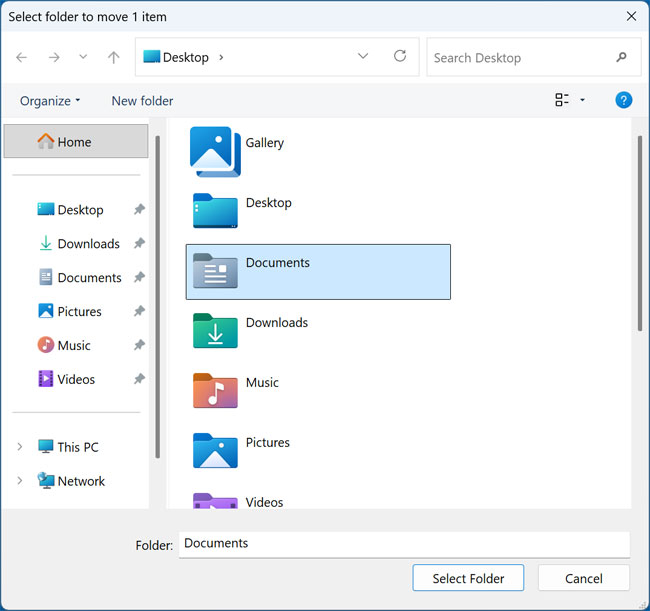
Task: Select the Desktop folder icon in list
Action: [x=215, y=211]
